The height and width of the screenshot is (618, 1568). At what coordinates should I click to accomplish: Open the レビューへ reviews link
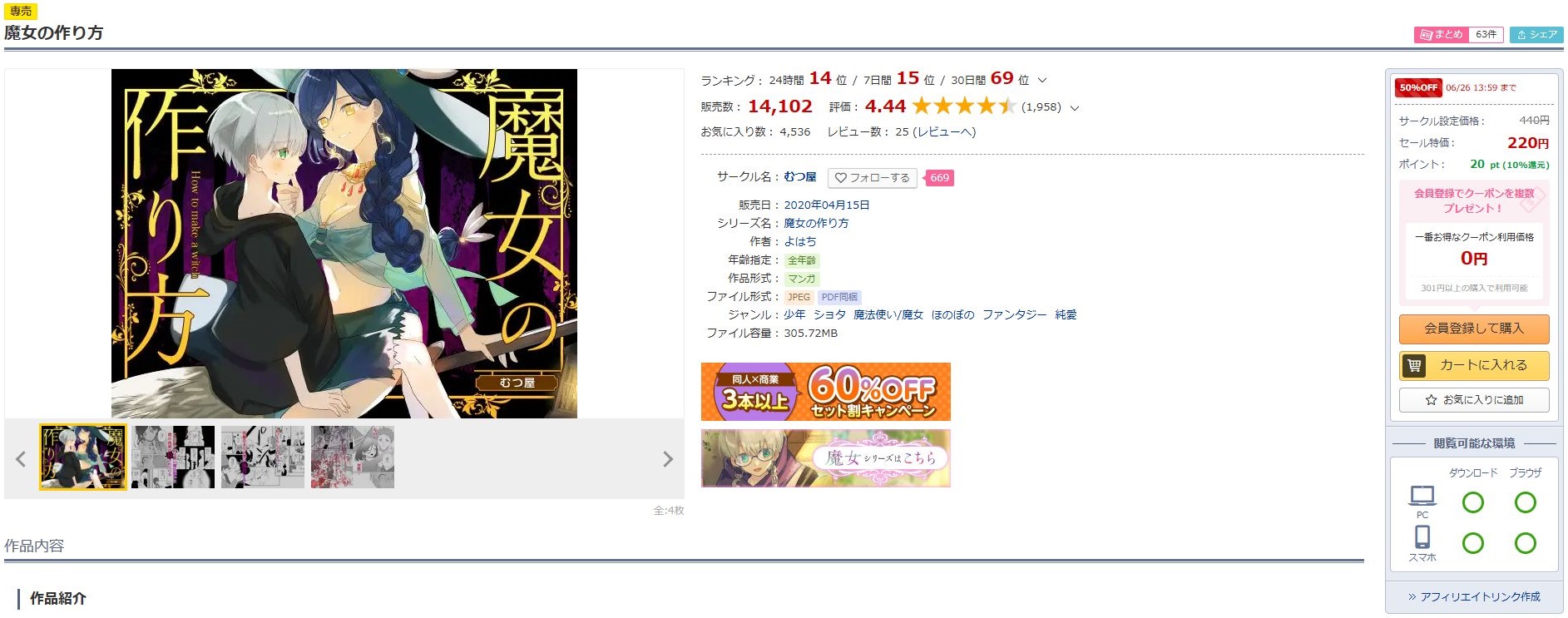(943, 132)
